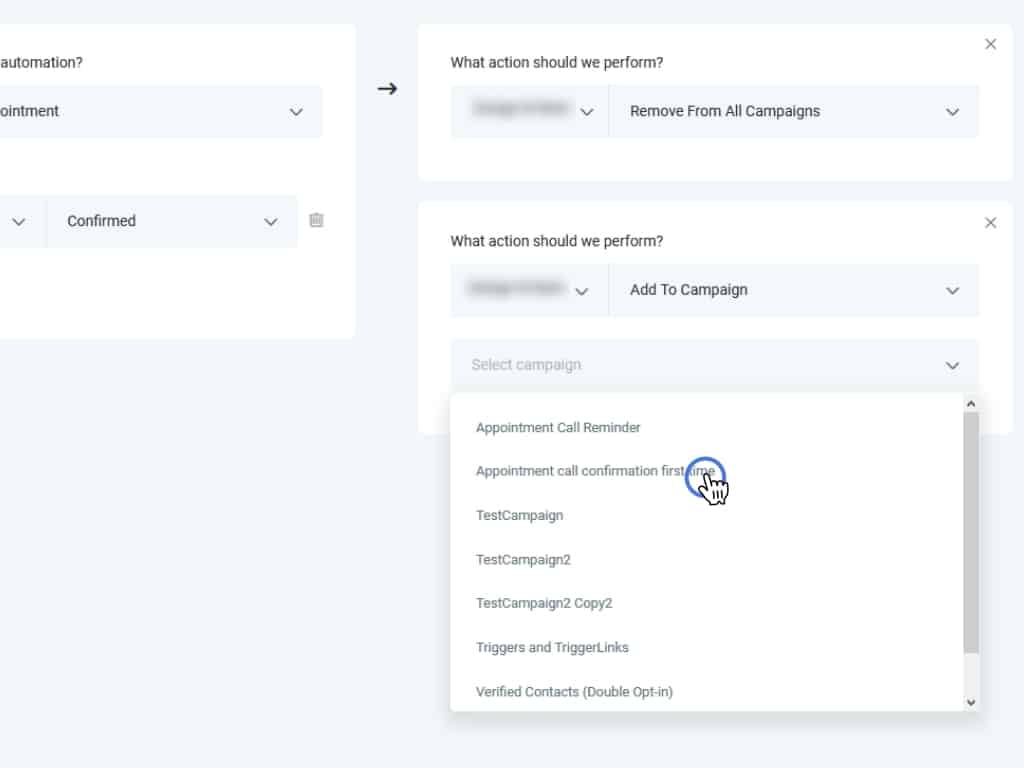Image resolution: width=1024 pixels, height=768 pixels.
Task: Open blurred category dropdown in first action
Action: 529,111
